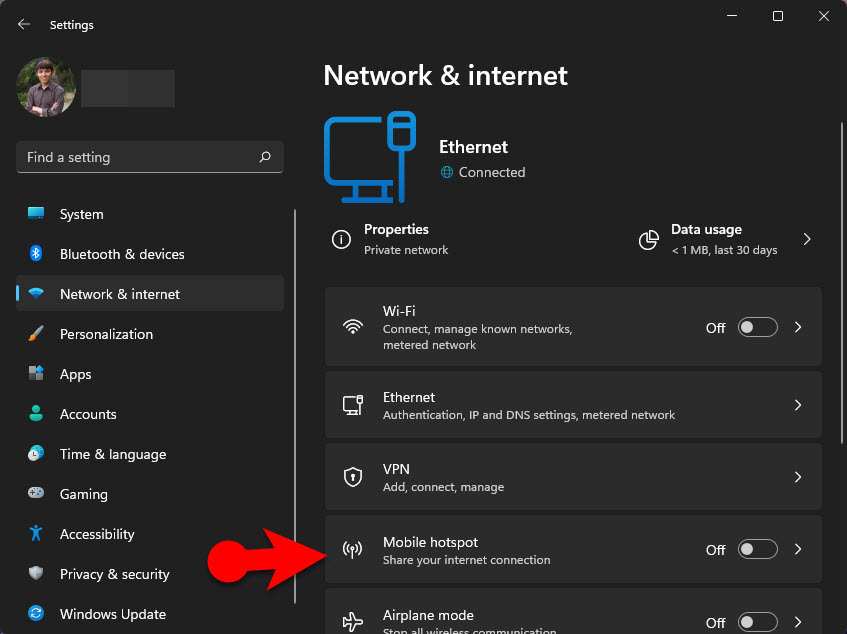Open Bluetooth & devices category

coord(150,254)
